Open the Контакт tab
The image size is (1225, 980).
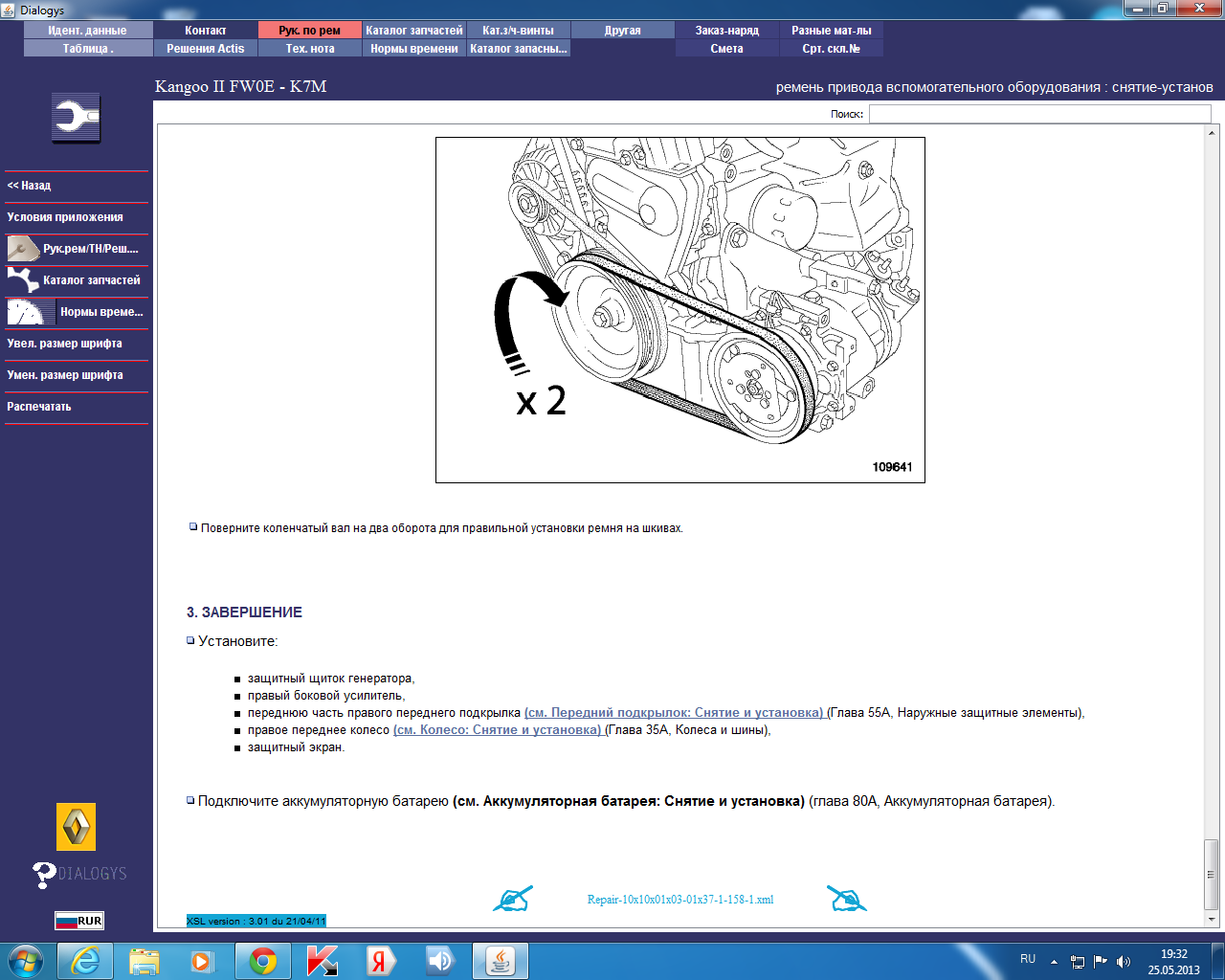click(x=206, y=31)
